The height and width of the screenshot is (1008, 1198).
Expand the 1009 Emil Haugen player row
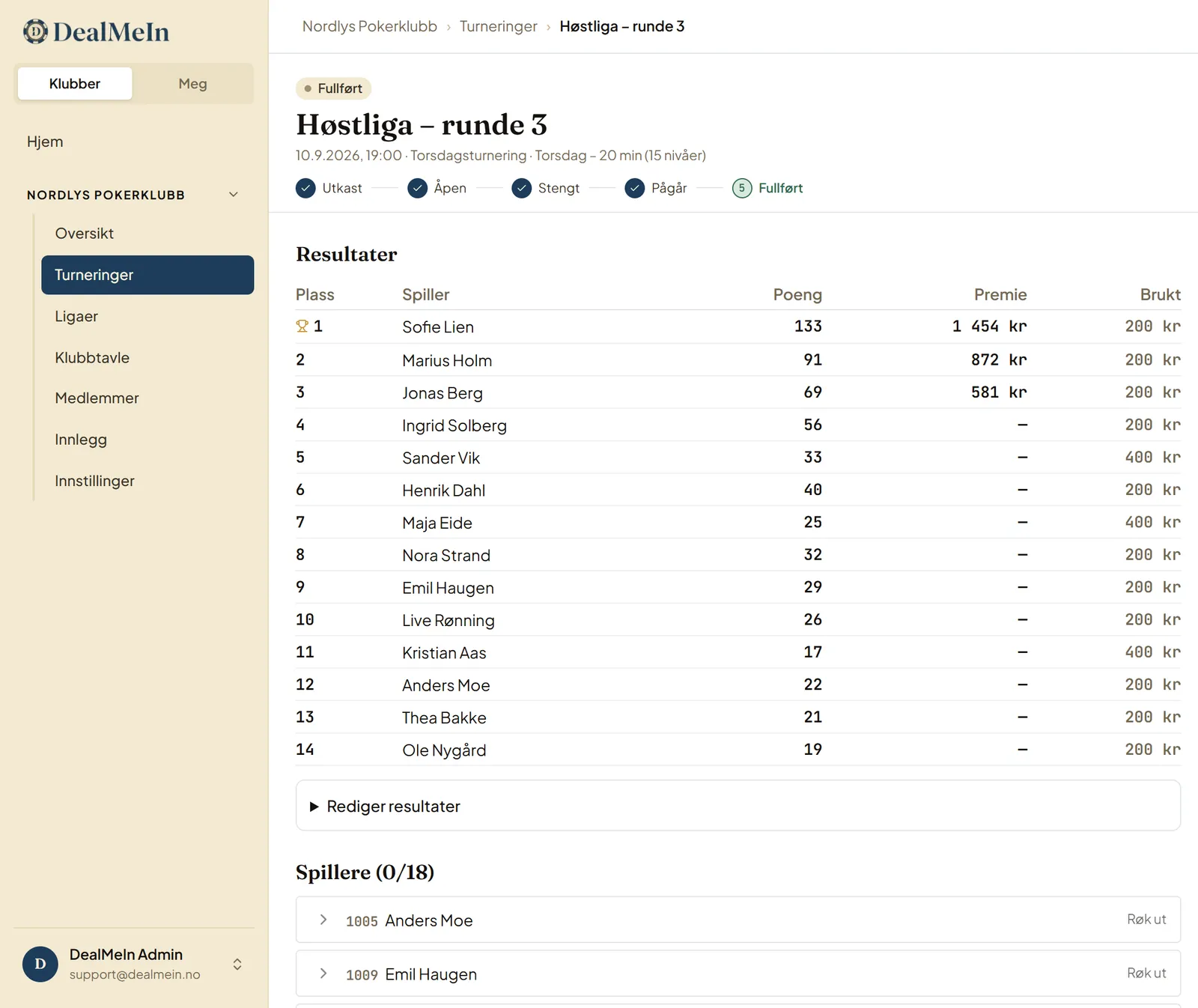point(323,974)
